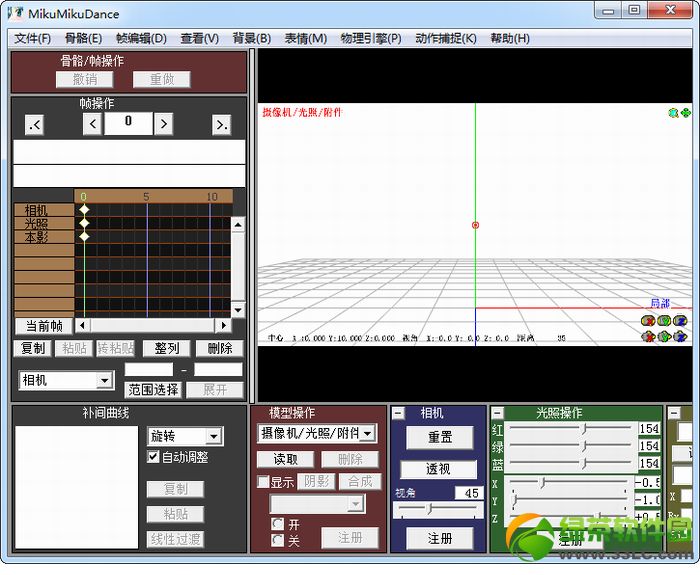Viewport: 700px width, 575px height.
Task: Select the 开 (on) radio button
Action: click(x=278, y=524)
